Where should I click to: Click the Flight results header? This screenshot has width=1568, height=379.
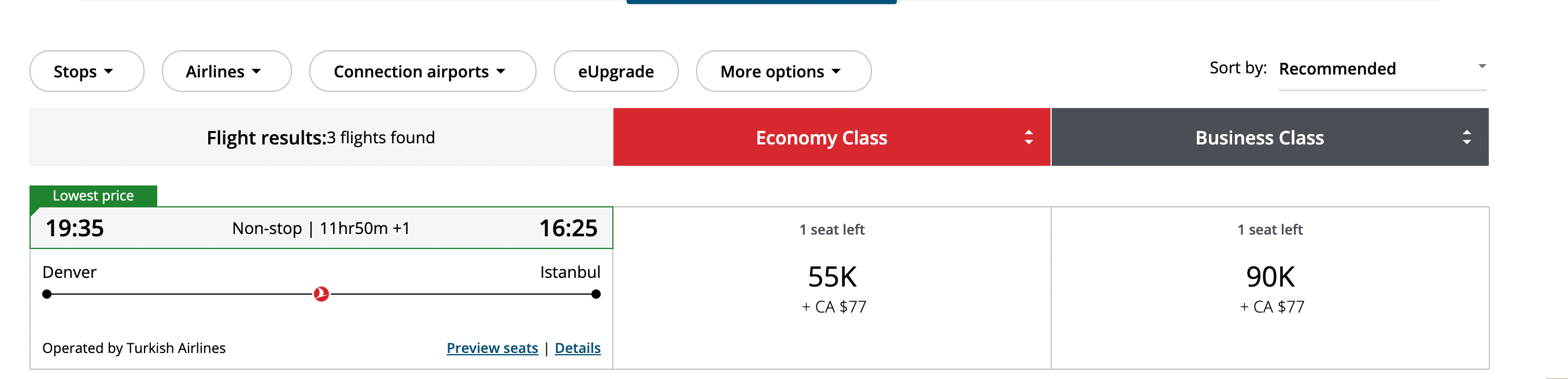pyautogui.click(x=321, y=138)
